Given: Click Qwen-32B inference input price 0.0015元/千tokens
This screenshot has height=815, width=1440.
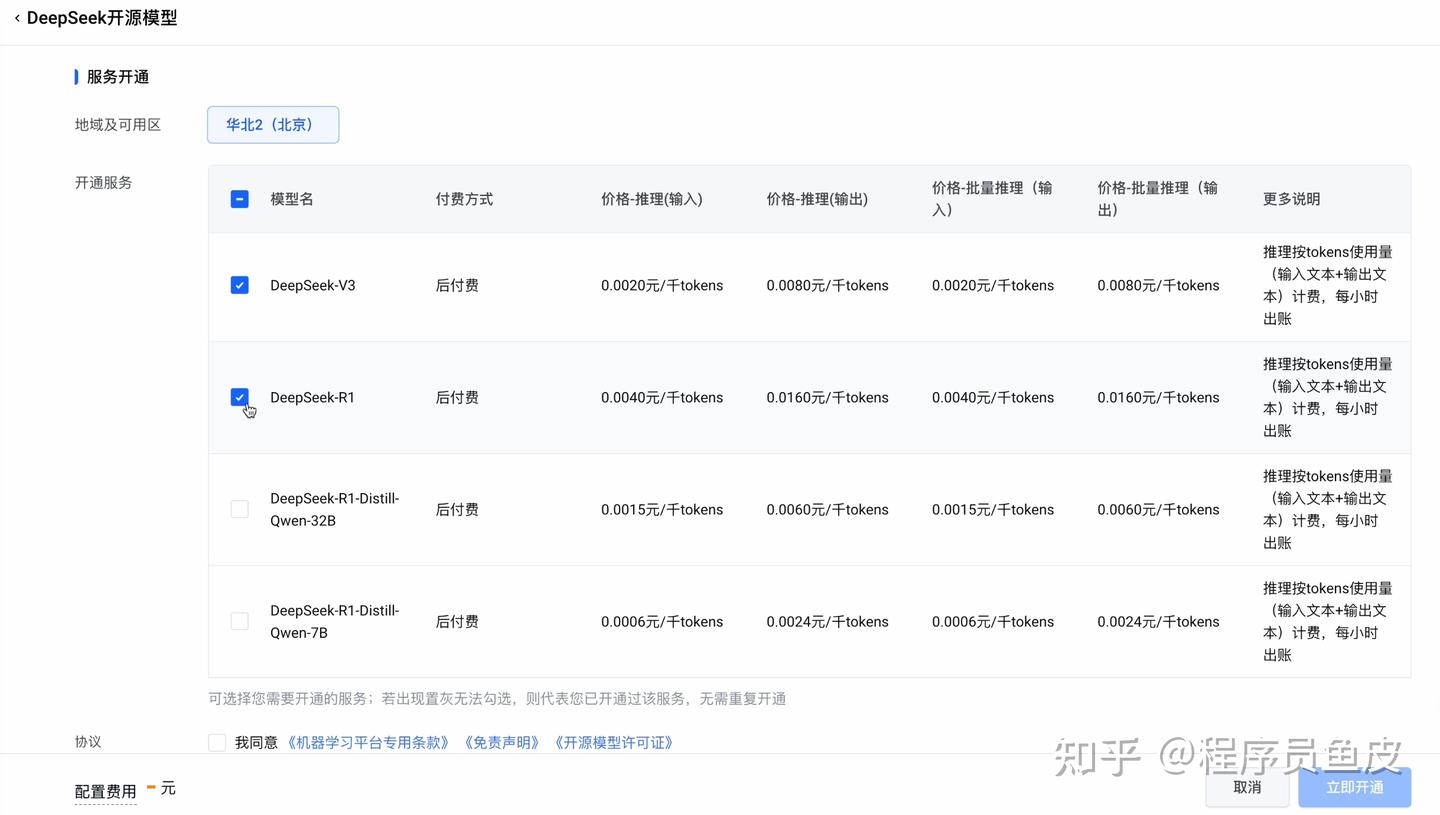Looking at the screenshot, I should [662, 509].
